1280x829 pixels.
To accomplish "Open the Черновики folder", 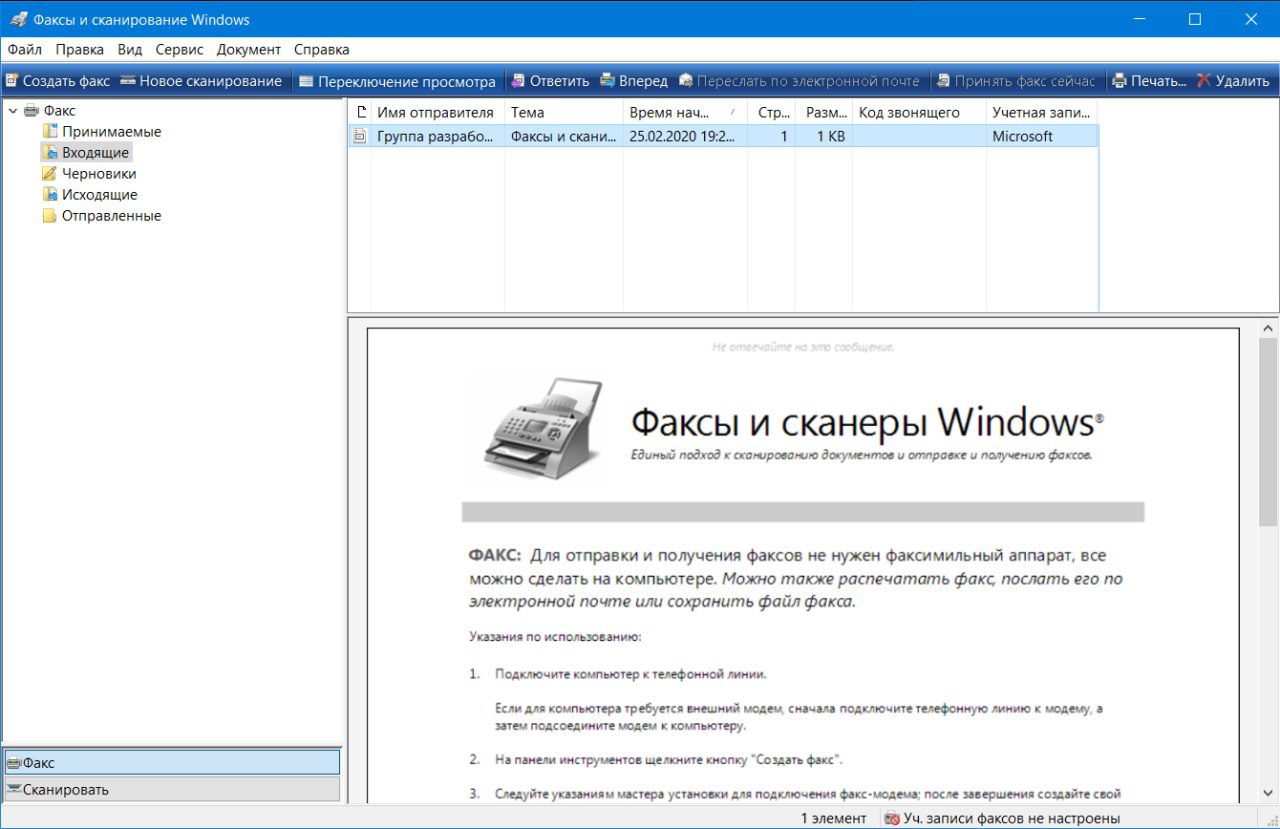I will (x=99, y=174).
